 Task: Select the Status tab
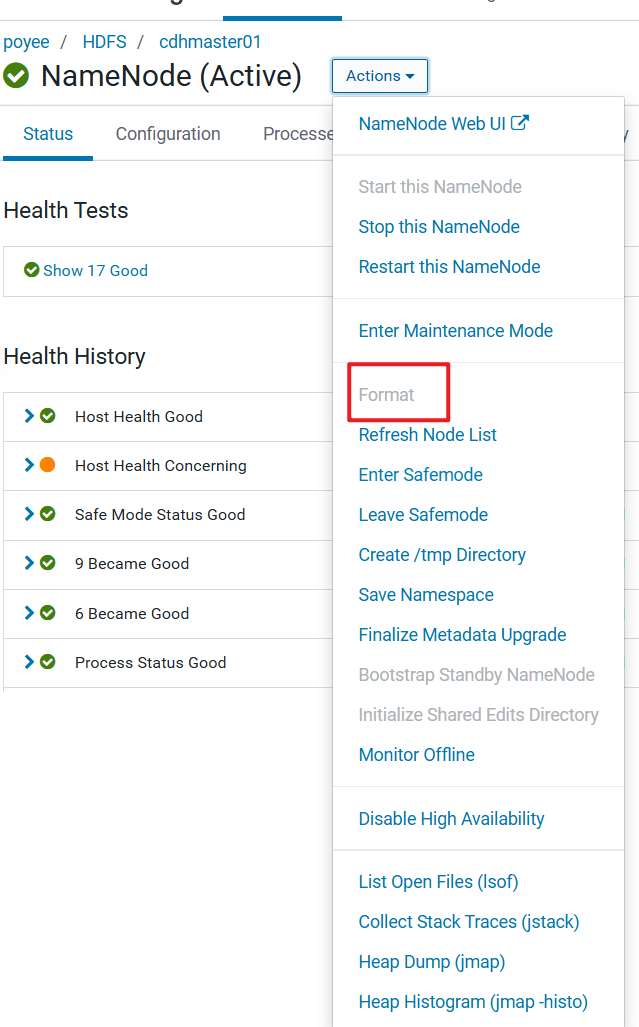click(x=48, y=134)
